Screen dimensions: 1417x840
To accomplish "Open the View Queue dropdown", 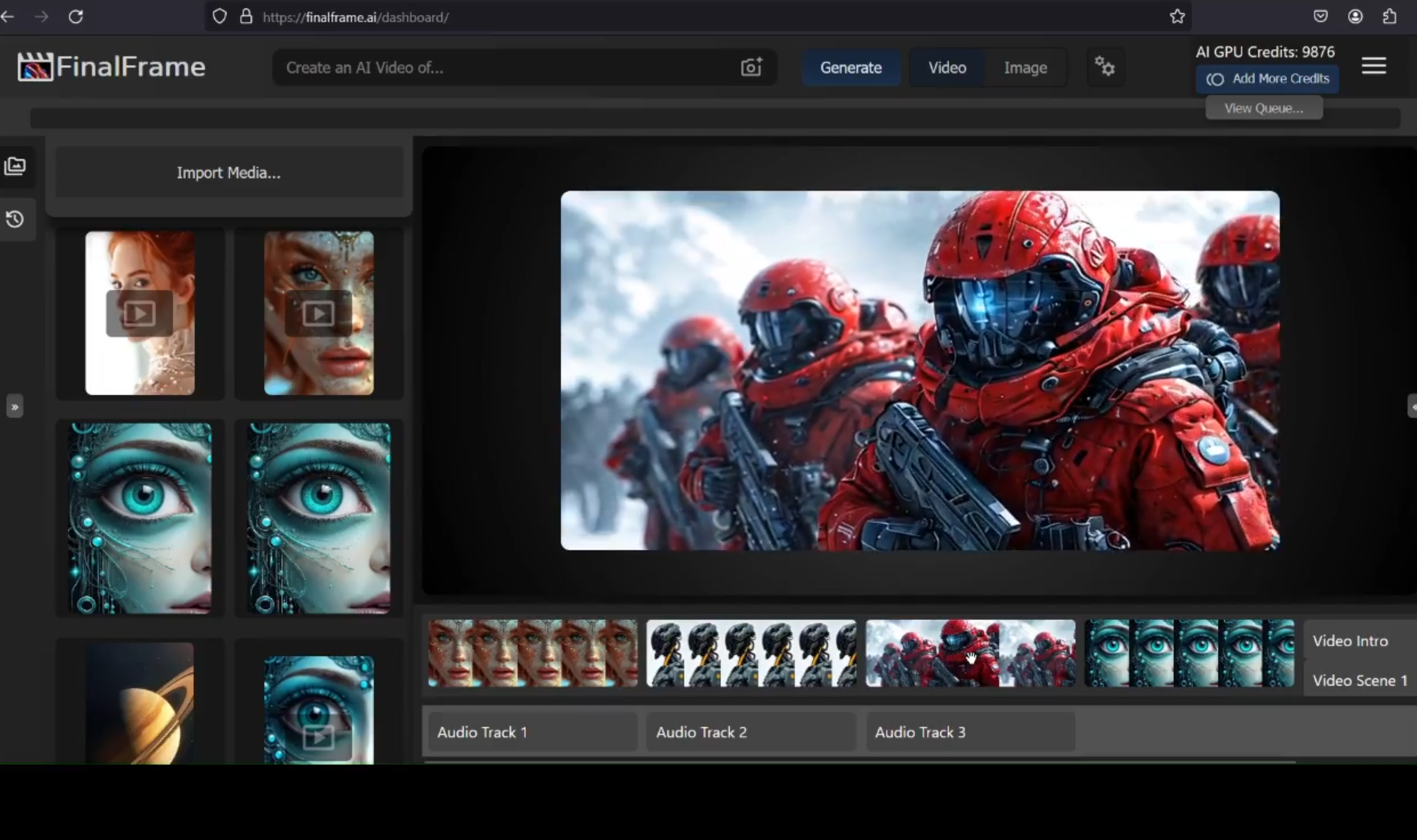I will 1264,108.
